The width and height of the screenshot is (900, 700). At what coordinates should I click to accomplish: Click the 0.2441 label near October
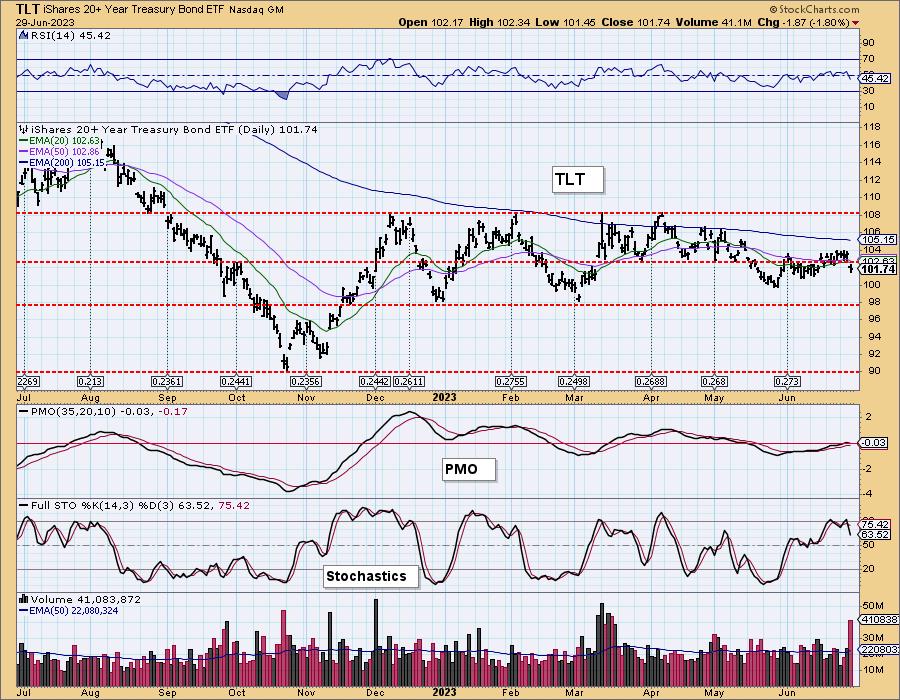(236, 382)
